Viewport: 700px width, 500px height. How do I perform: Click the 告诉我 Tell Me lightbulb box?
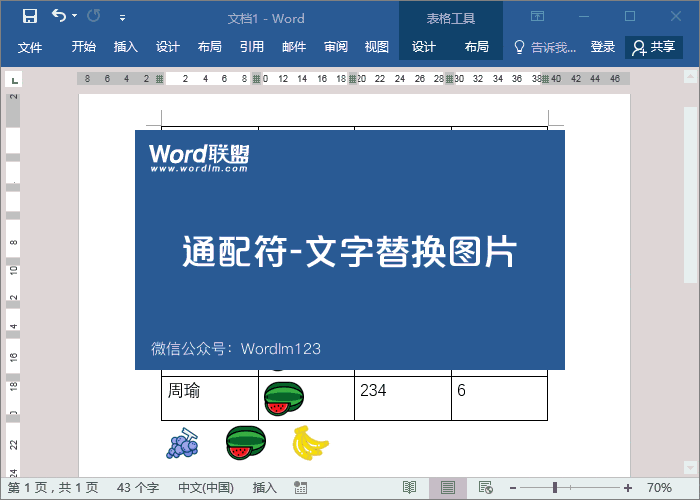545,47
